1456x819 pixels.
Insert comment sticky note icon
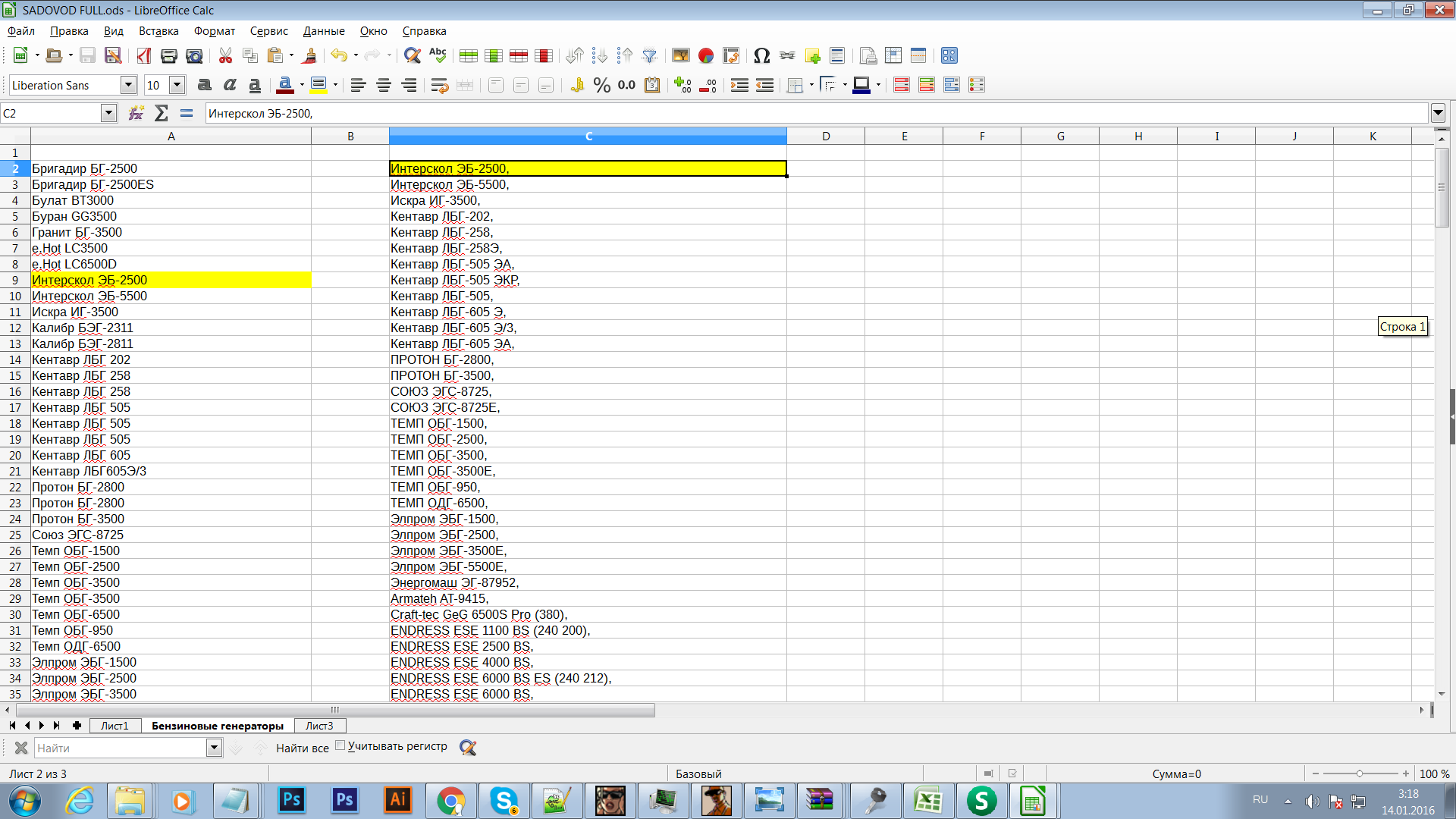click(812, 55)
